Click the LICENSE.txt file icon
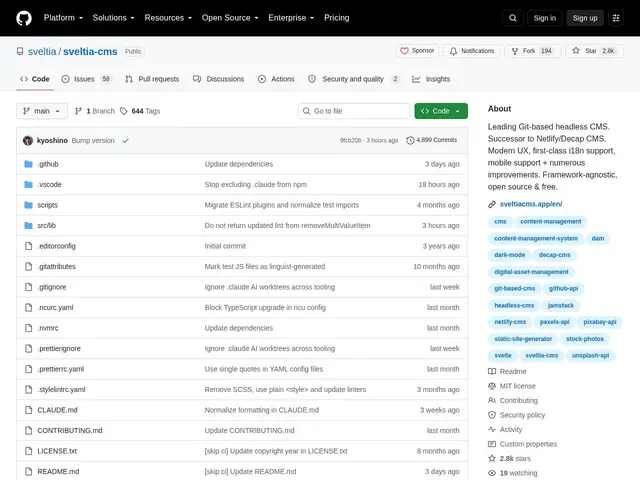The height and width of the screenshot is (480, 640). click(28, 451)
